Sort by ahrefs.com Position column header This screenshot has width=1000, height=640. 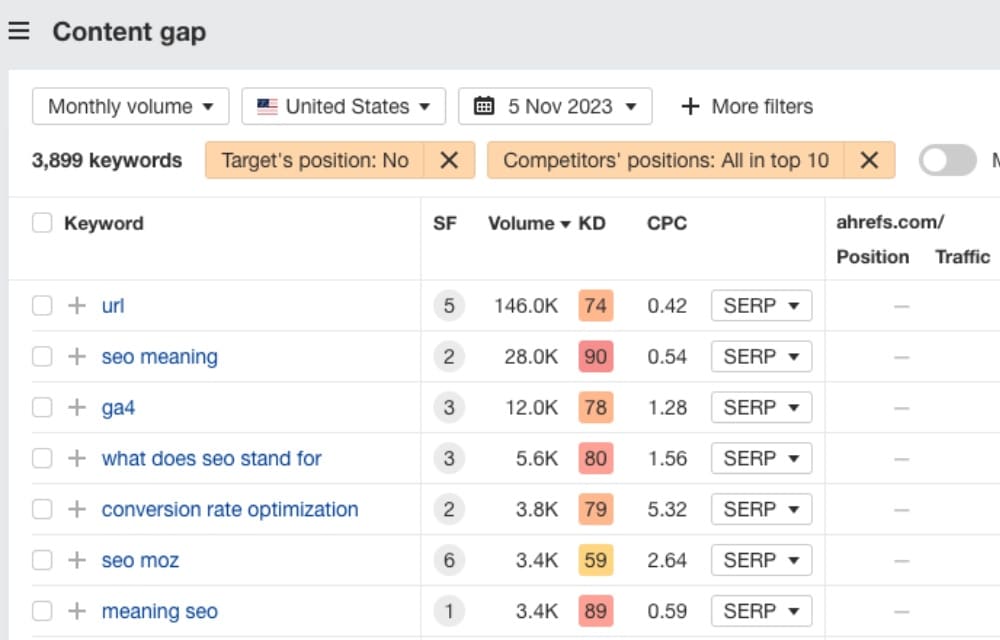(x=872, y=257)
